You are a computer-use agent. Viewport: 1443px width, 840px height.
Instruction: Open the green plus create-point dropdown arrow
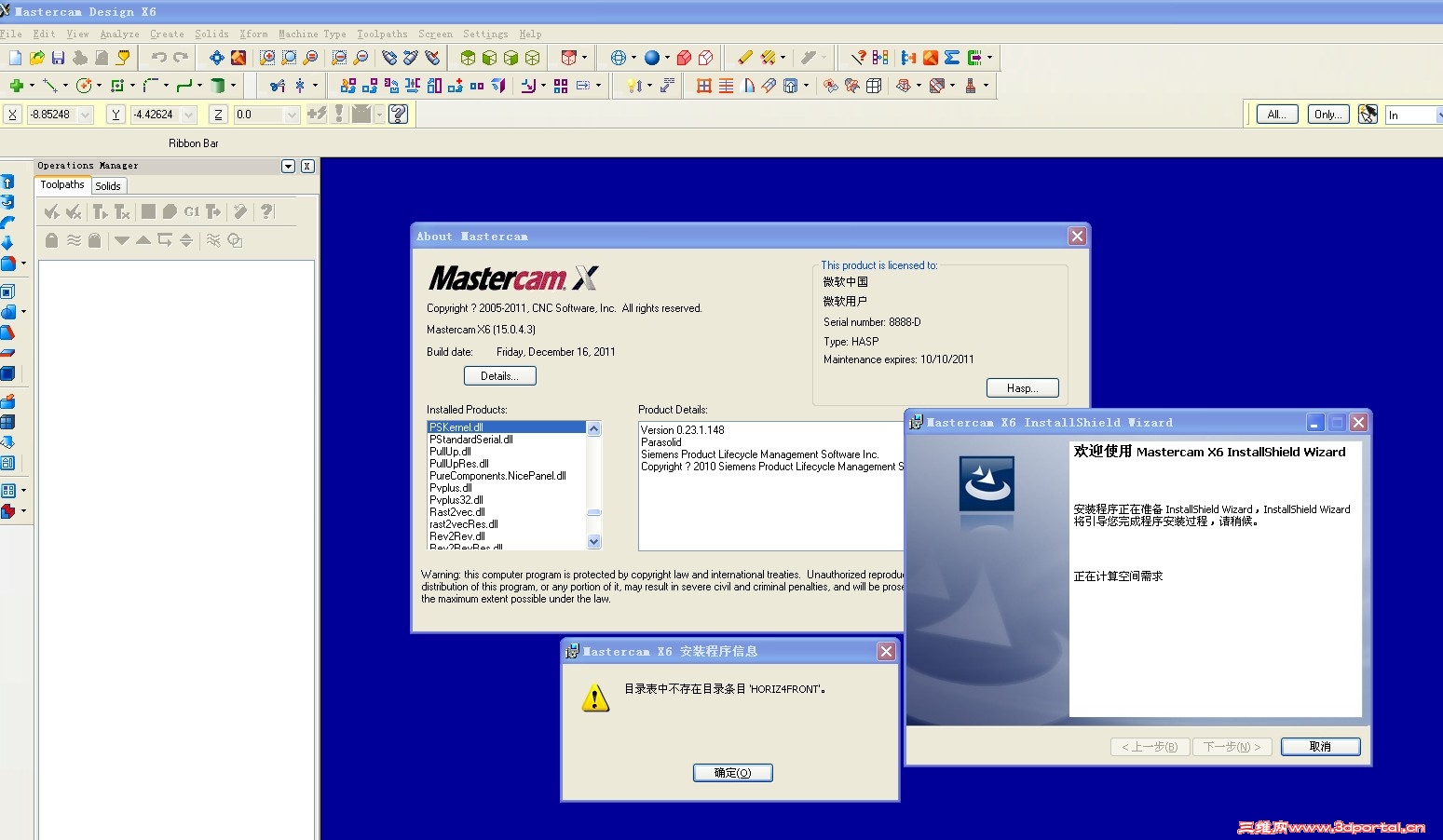(x=32, y=86)
